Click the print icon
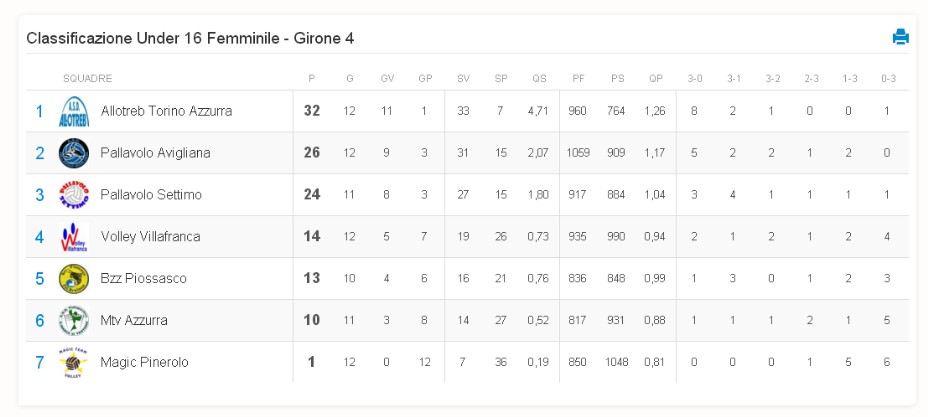The width and height of the screenshot is (928, 417). 900,37
